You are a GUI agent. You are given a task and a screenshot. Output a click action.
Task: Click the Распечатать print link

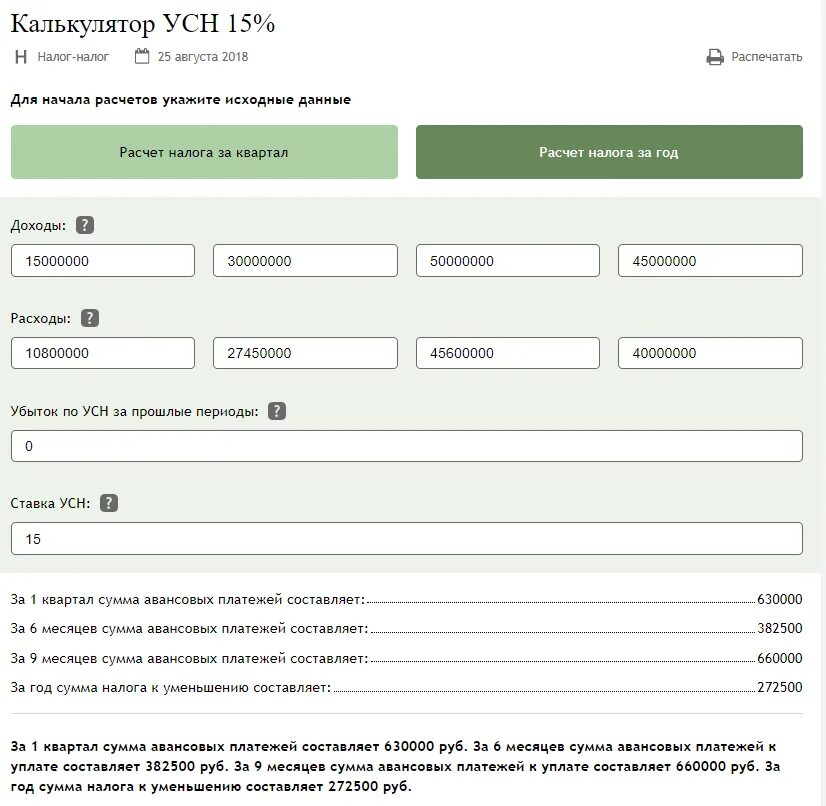766,57
